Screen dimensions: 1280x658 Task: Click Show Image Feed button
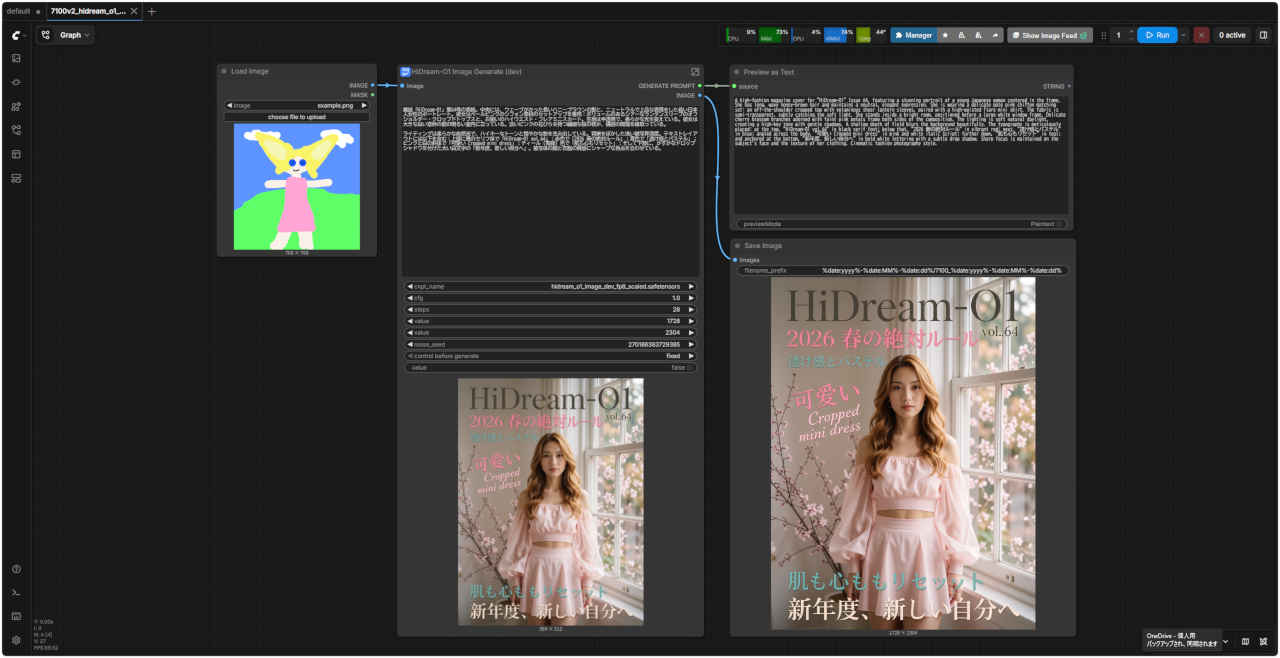pos(1050,35)
